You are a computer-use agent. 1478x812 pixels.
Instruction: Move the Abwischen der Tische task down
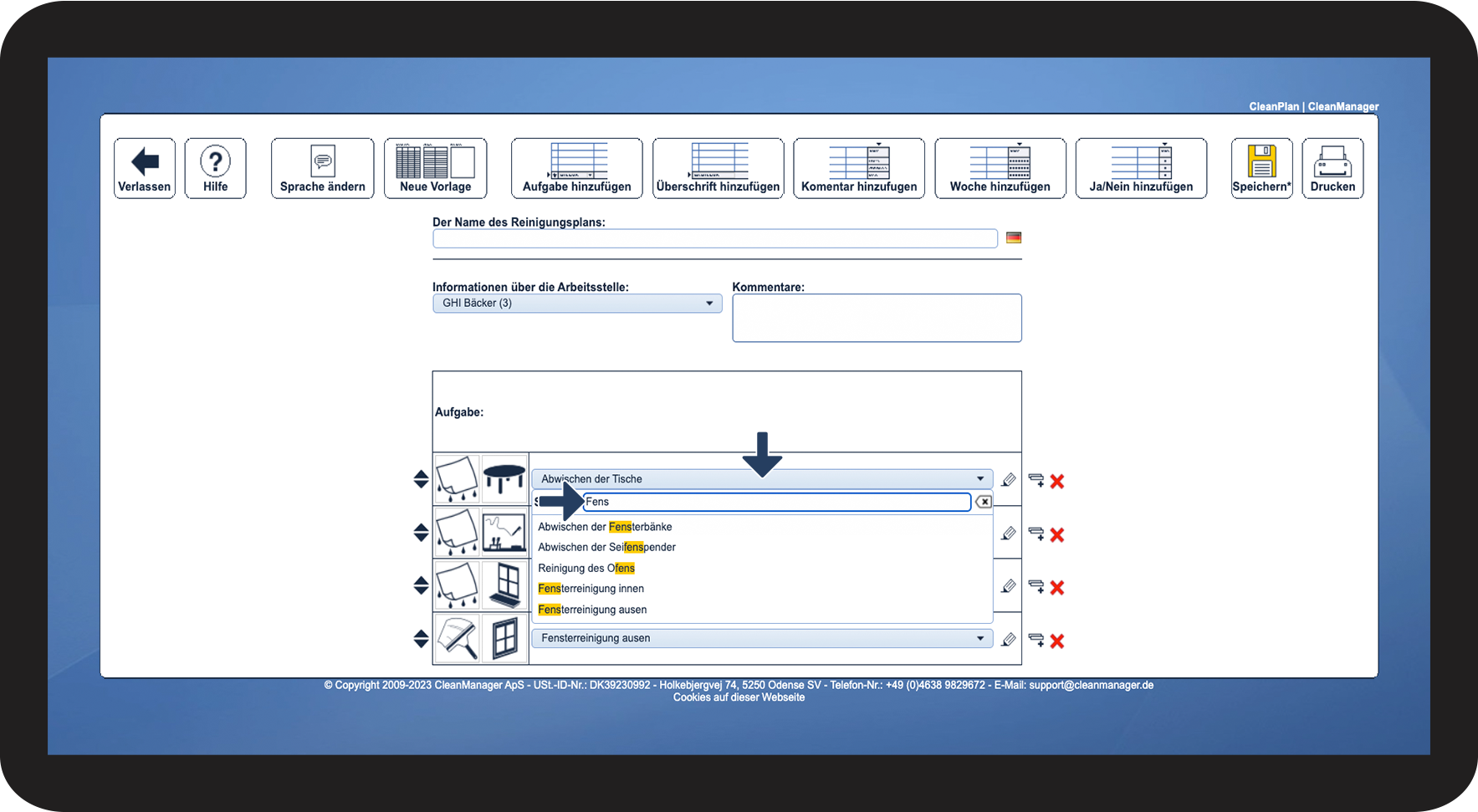pyautogui.click(x=421, y=484)
